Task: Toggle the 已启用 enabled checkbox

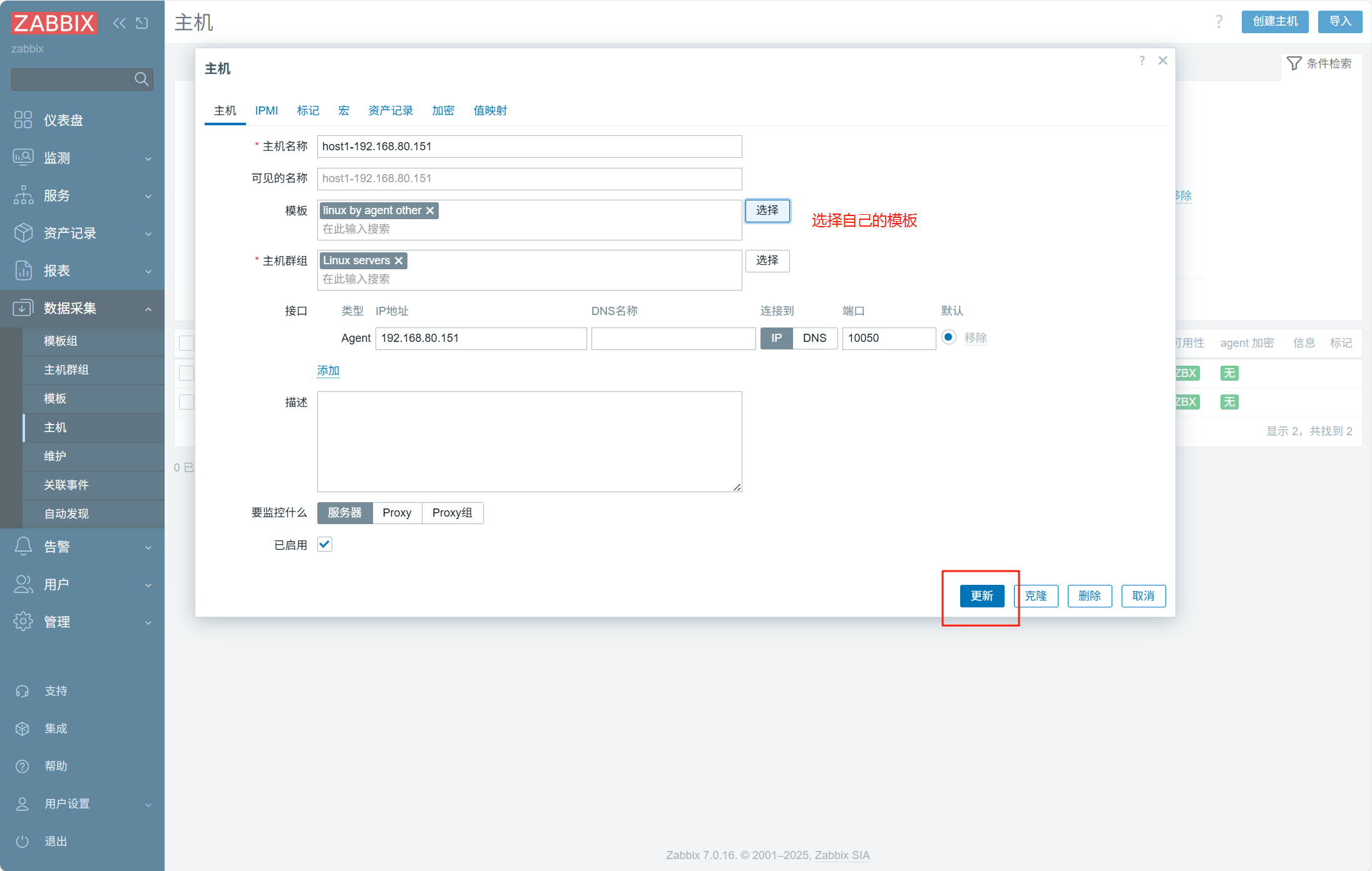Action: coord(325,544)
